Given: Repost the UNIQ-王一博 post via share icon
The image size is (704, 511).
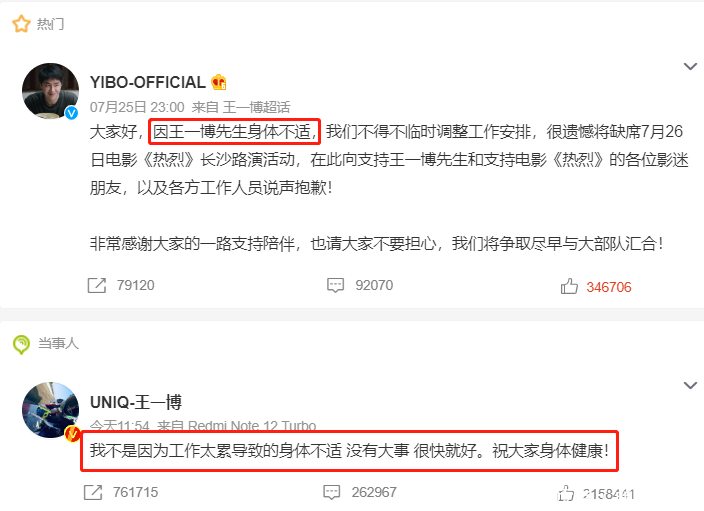Looking at the screenshot, I should coord(93,492).
